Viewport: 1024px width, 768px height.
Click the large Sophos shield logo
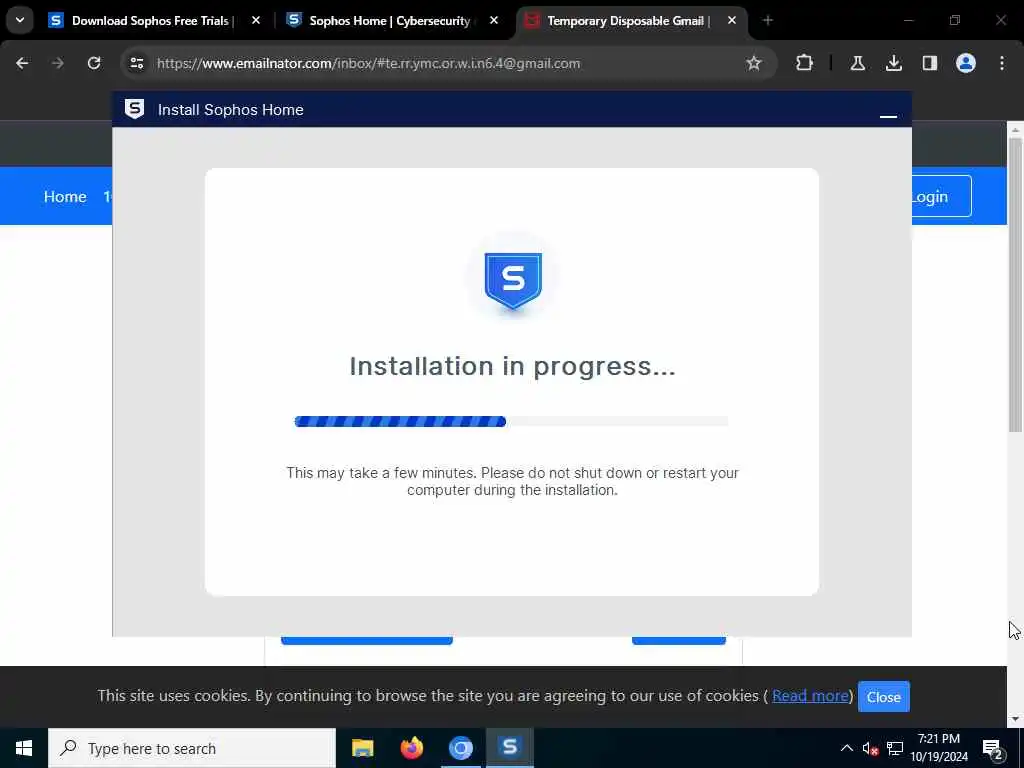513,280
